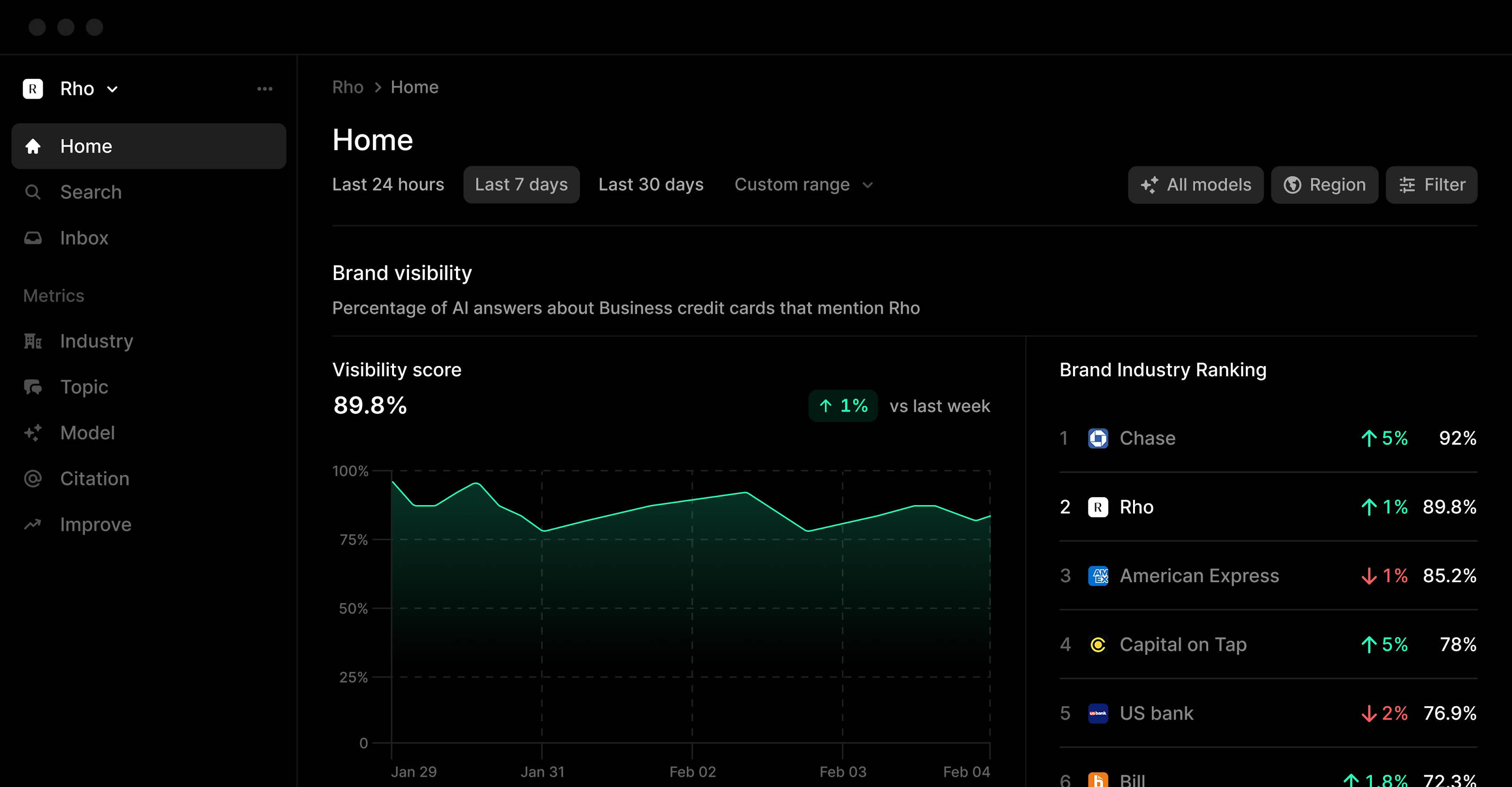This screenshot has height=787, width=1512.
Task: Click the Chase row in the ranking
Action: click(x=1267, y=438)
